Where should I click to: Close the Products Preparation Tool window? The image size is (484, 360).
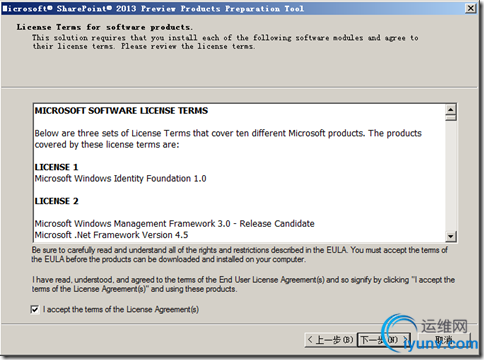tap(470, 8)
